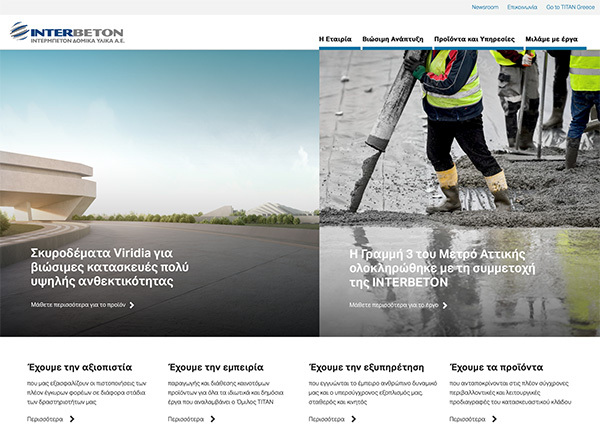Click arrow icon beside Μάθετε περισσότερα για το προϊόν
The image size is (600, 447).
(x=132, y=305)
